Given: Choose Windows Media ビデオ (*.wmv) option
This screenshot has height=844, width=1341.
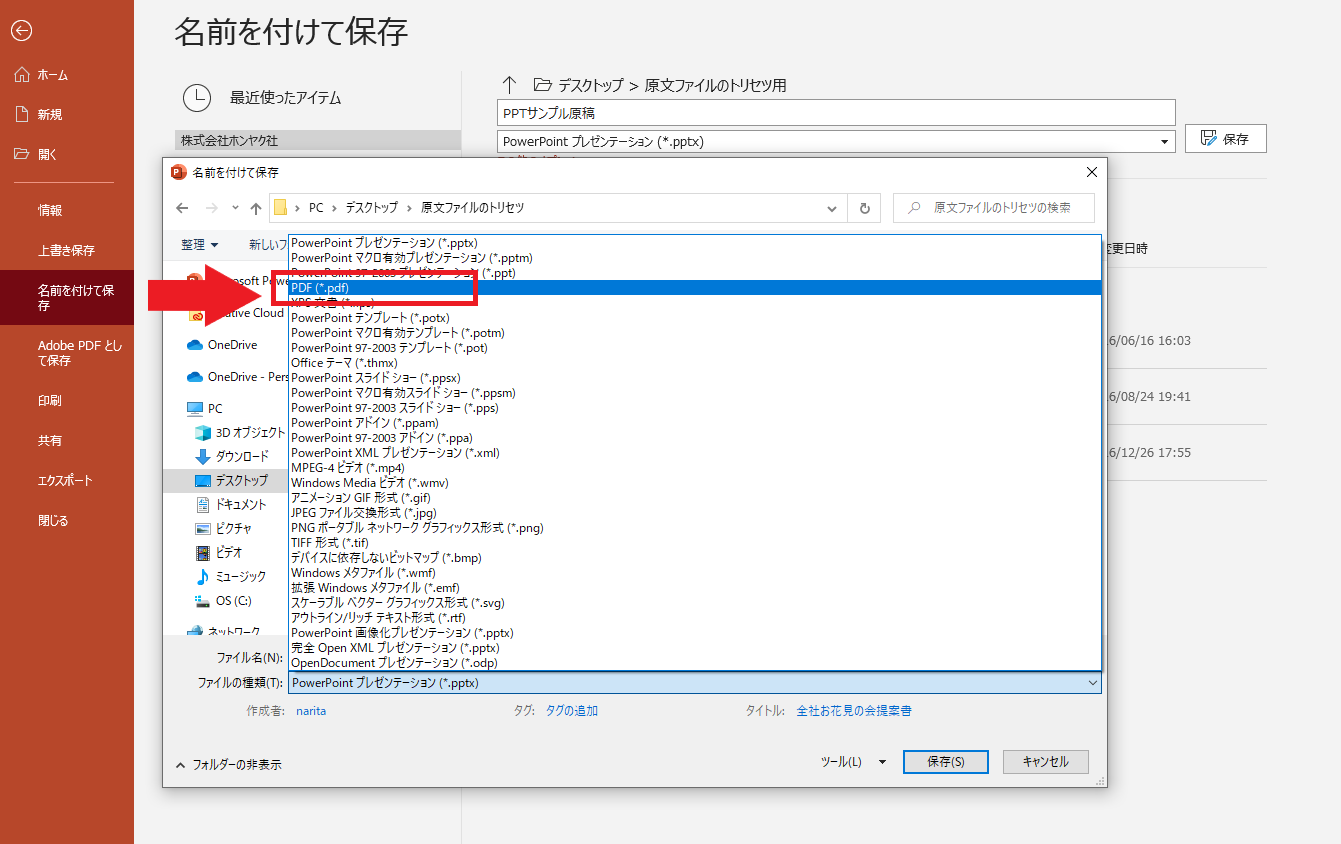Looking at the screenshot, I should tap(695, 483).
